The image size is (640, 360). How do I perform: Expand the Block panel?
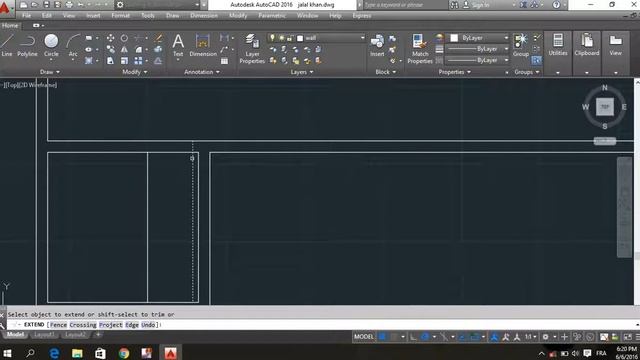tap(385, 72)
